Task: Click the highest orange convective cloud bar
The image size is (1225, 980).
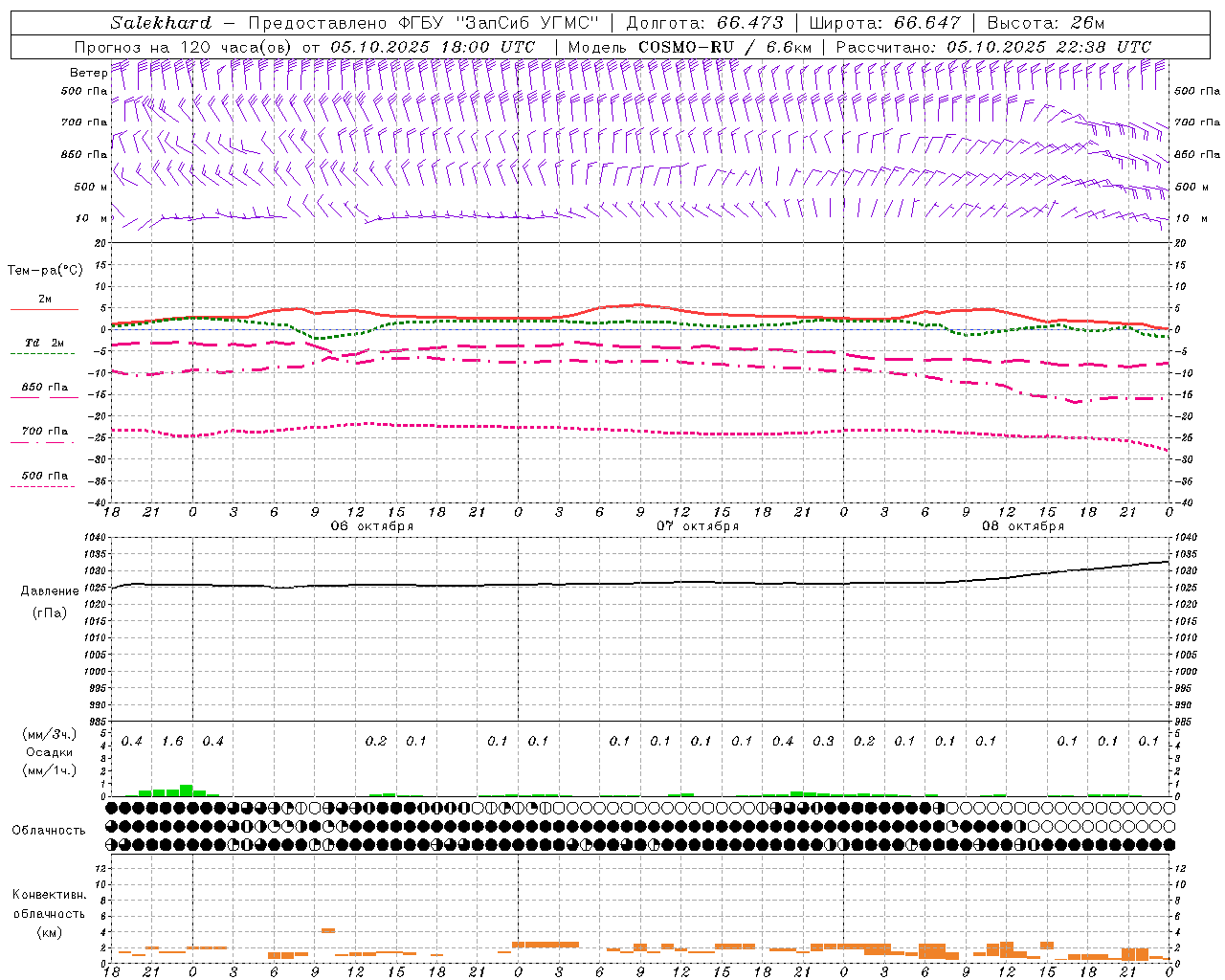Action: point(328,930)
